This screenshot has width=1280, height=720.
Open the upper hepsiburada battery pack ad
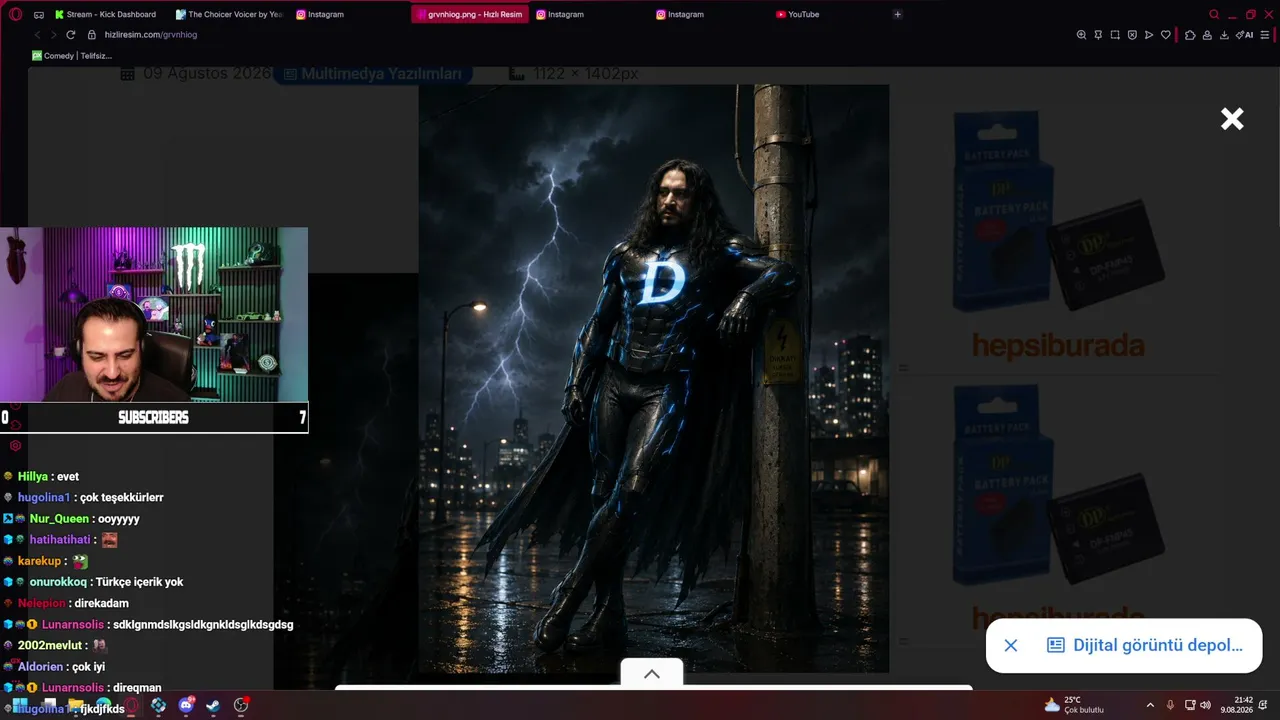coord(1058,235)
